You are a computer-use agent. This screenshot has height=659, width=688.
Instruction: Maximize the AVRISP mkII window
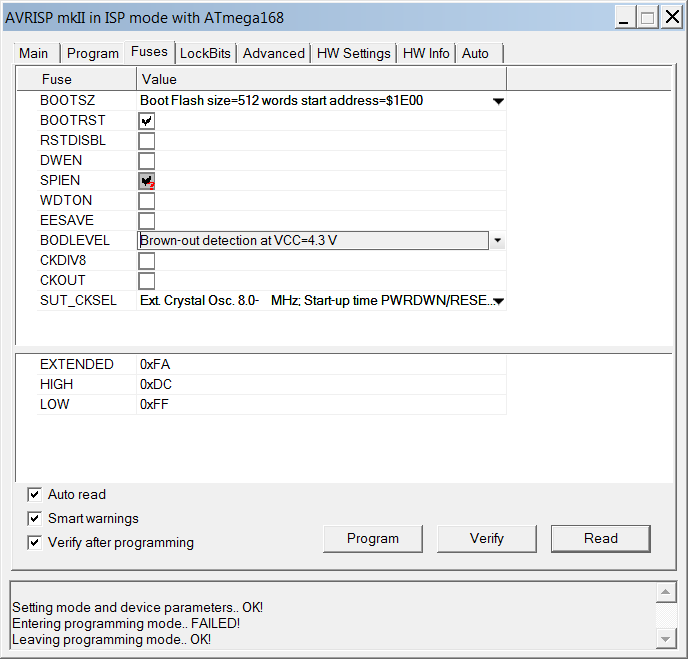click(648, 18)
